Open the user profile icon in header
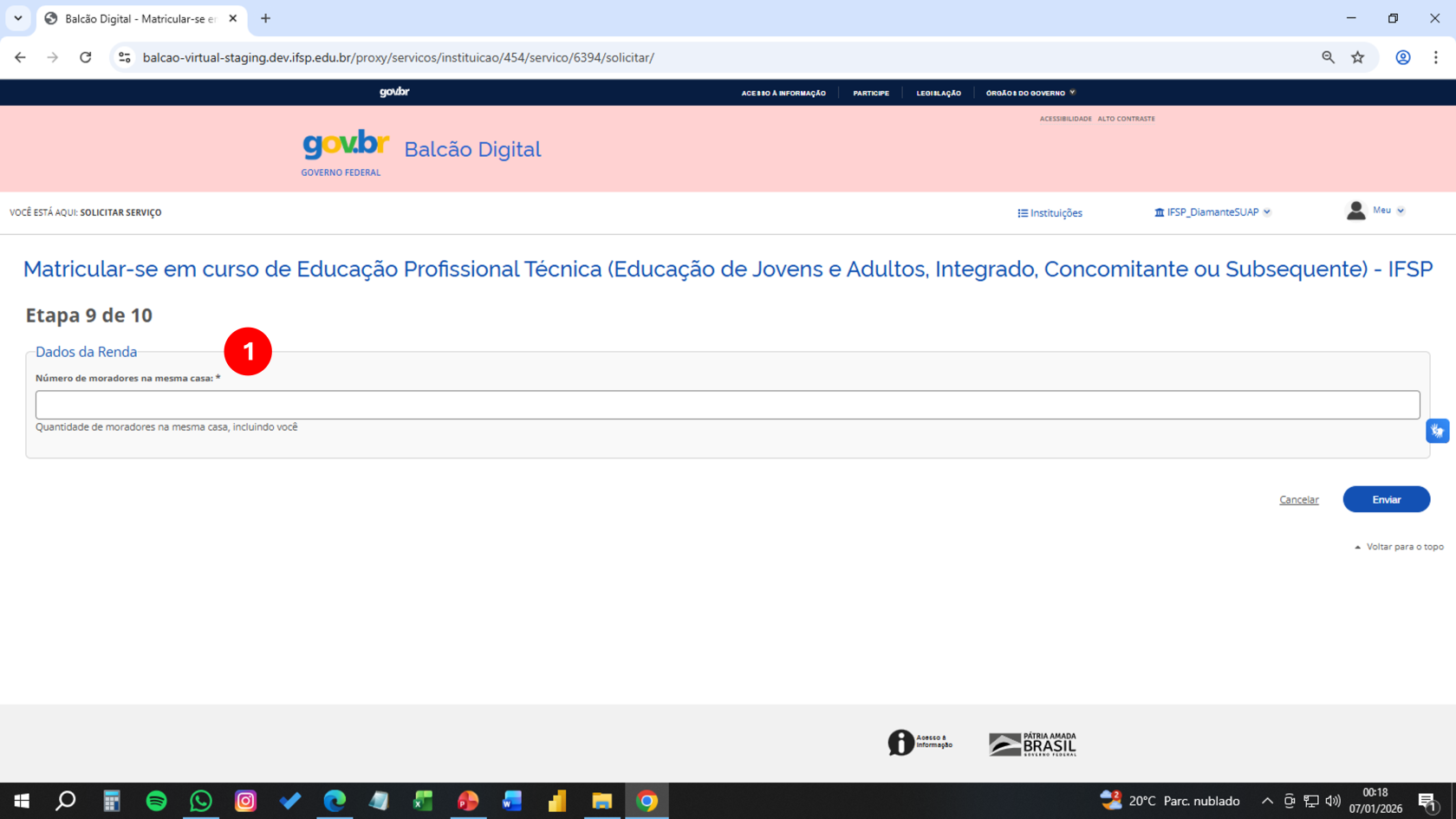Screen dimensions: 1456x819 1356,210
